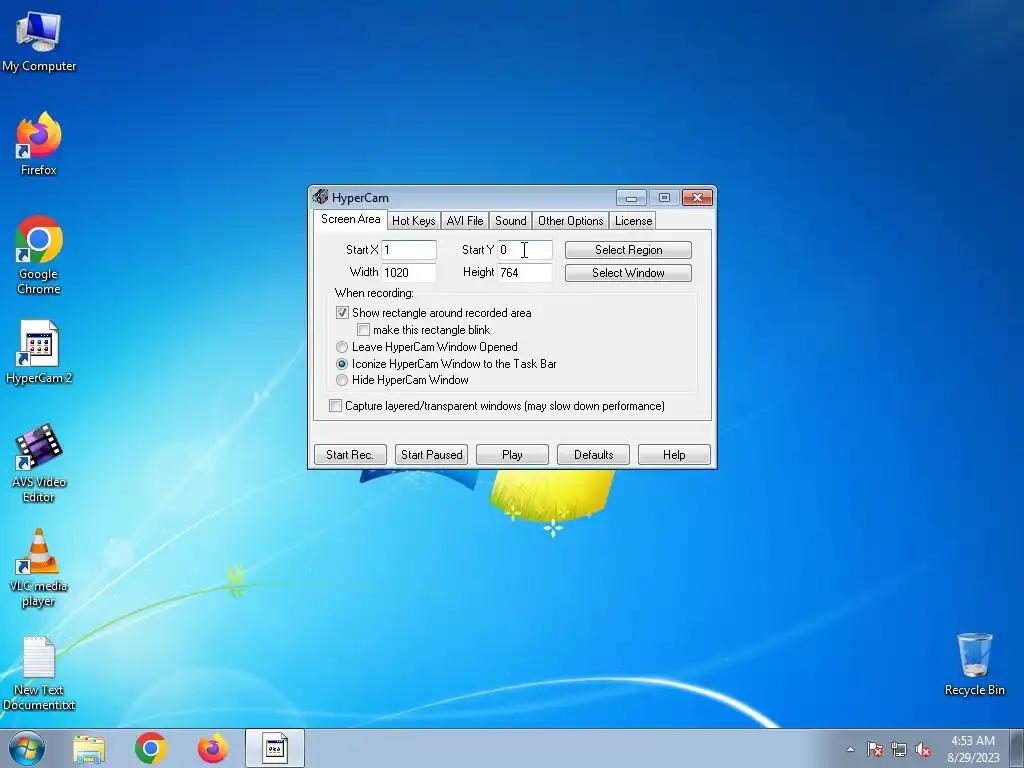
Task: Open HyperCam Help button
Action: click(674, 455)
